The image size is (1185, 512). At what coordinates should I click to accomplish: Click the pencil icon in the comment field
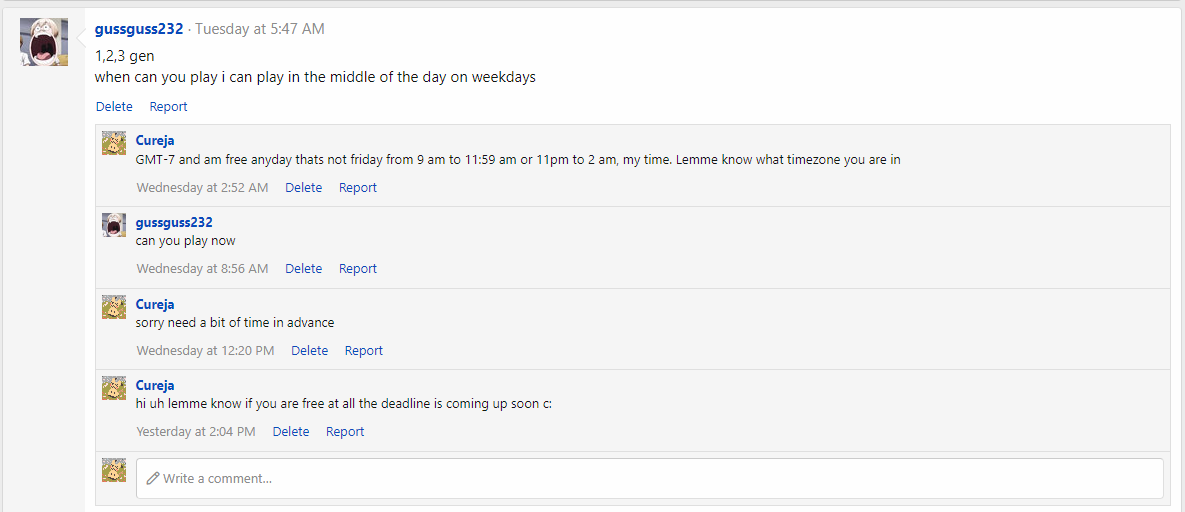[153, 478]
